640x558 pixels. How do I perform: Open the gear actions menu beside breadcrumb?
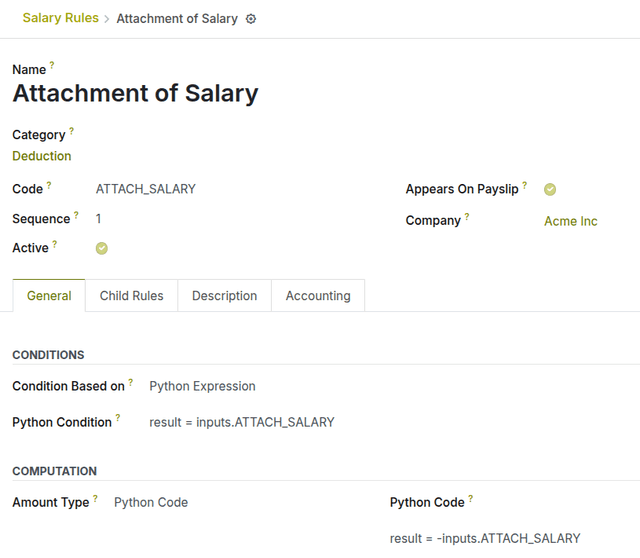pyautogui.click(x=251, y=19)
